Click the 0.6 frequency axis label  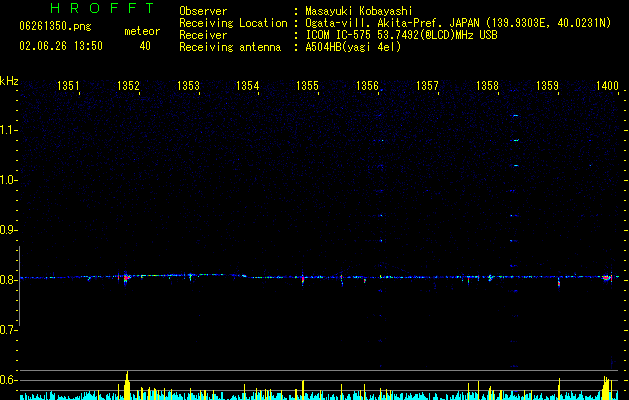click(8, 380)
